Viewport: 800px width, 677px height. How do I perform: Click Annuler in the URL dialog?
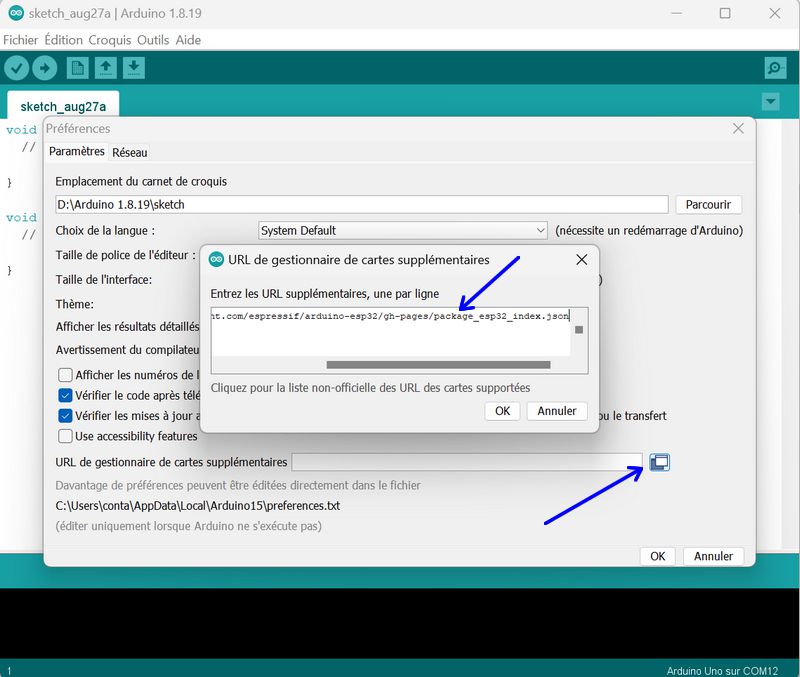pos(557,411)
